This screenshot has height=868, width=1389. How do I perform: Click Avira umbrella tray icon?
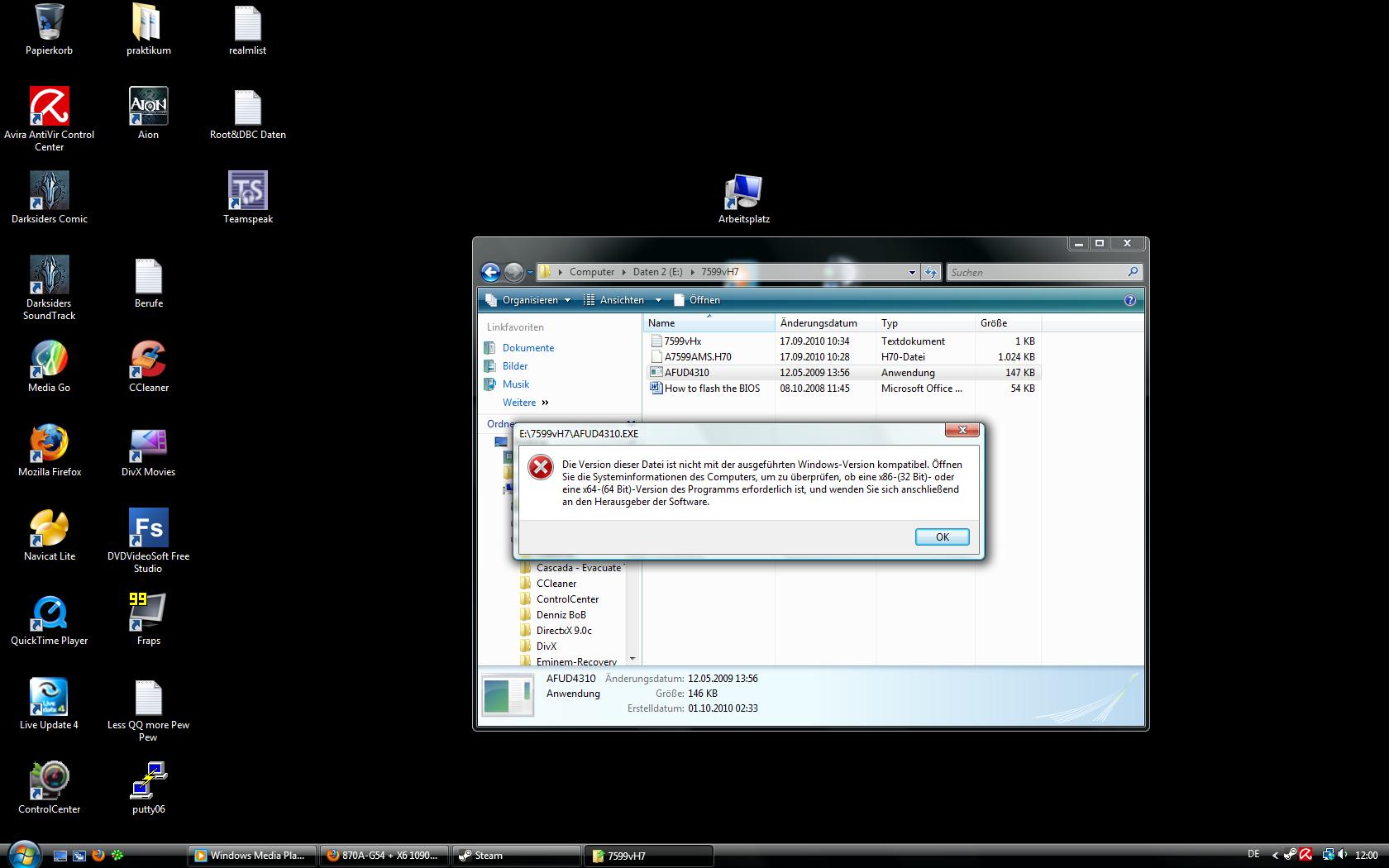(1305, 855)
